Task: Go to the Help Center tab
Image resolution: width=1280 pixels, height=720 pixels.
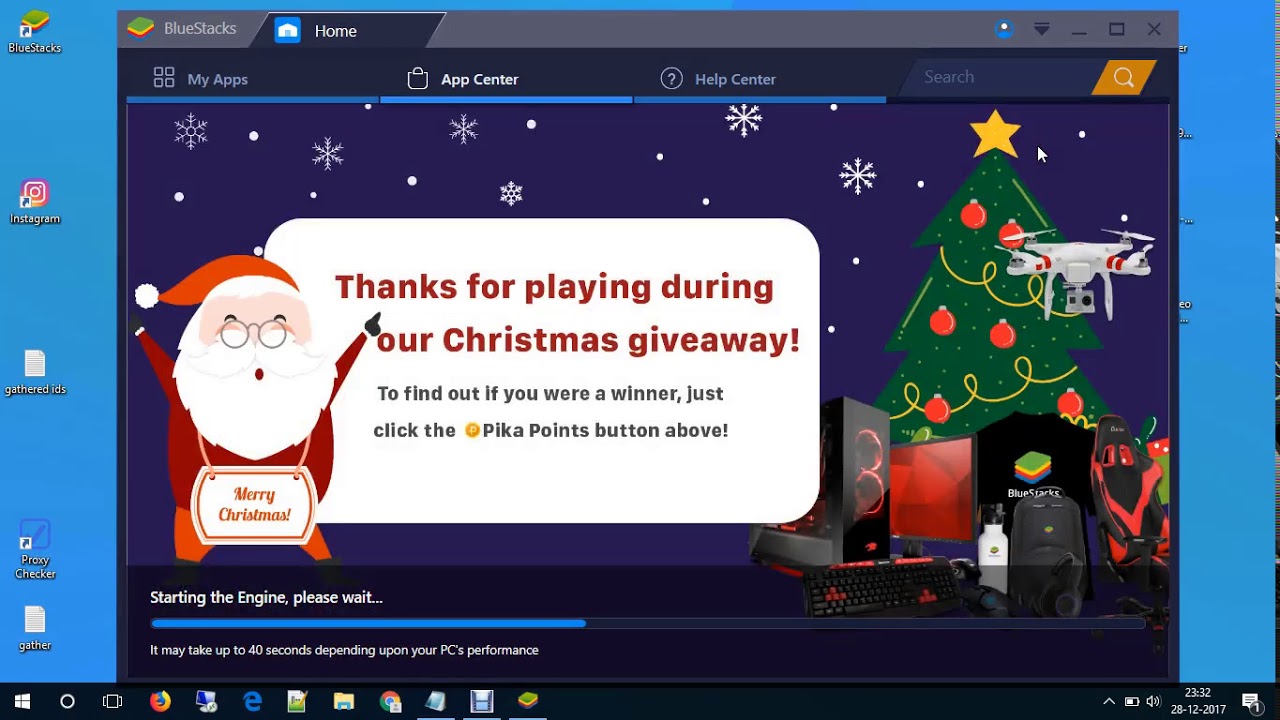Action: click(718, 79)
